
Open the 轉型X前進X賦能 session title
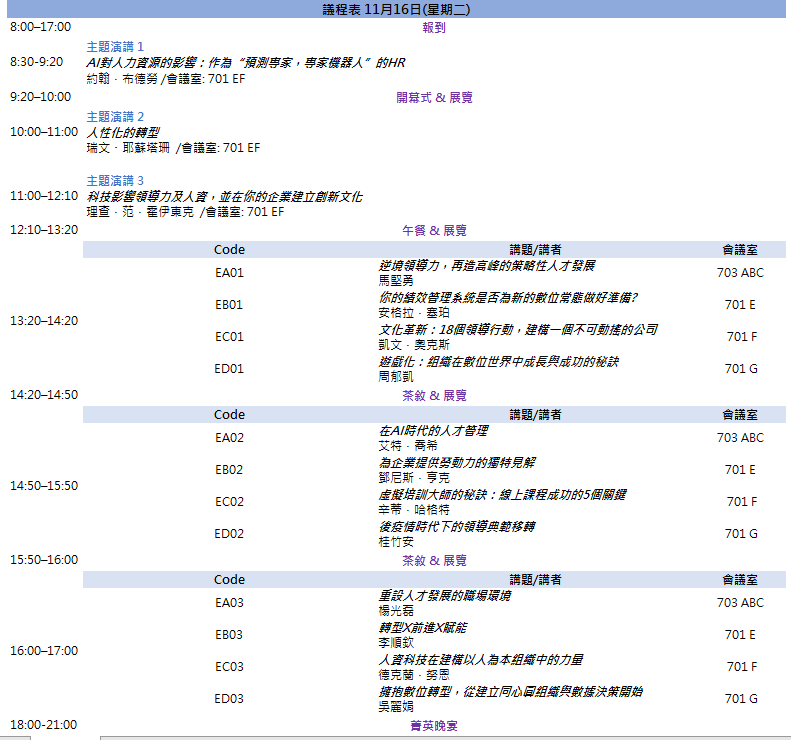pos(422,627)
